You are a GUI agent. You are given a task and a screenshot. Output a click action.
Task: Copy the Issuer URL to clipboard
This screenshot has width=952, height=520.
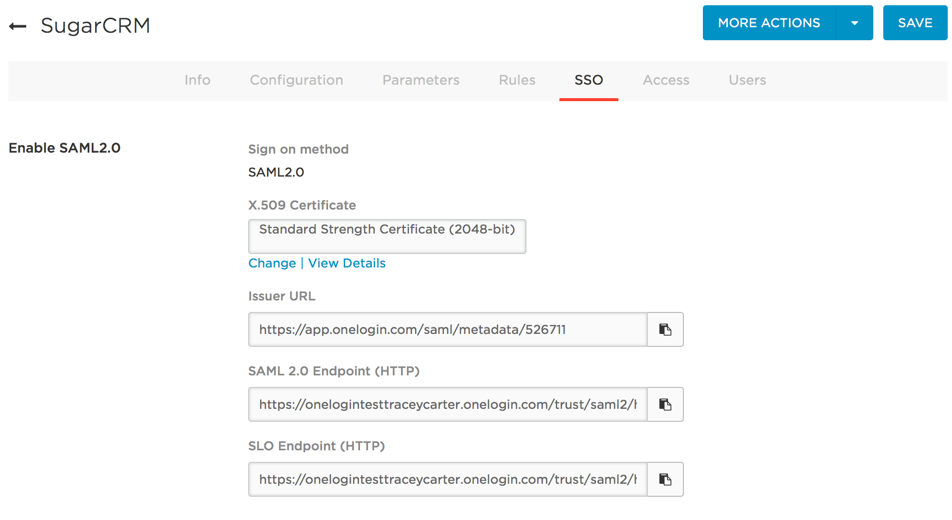(665, 330)
